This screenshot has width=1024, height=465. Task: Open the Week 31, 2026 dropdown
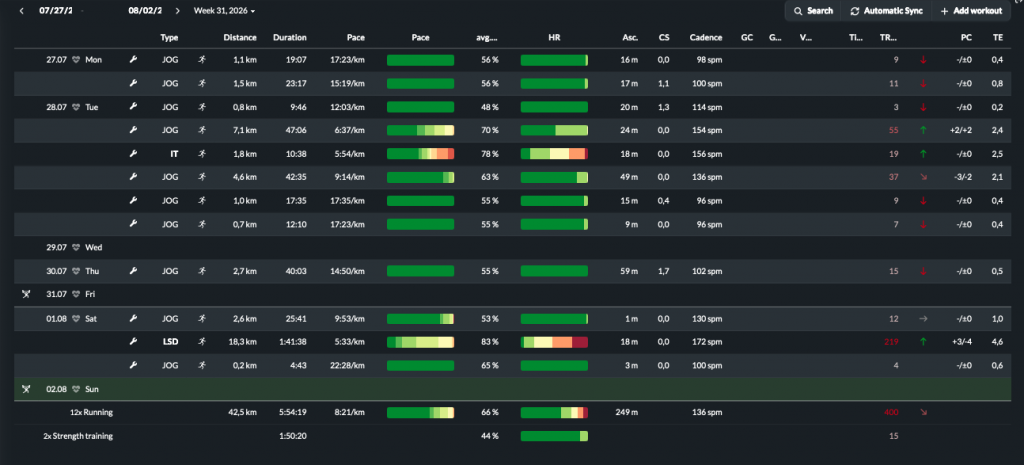pyautogui.click(x=224, y=11)
